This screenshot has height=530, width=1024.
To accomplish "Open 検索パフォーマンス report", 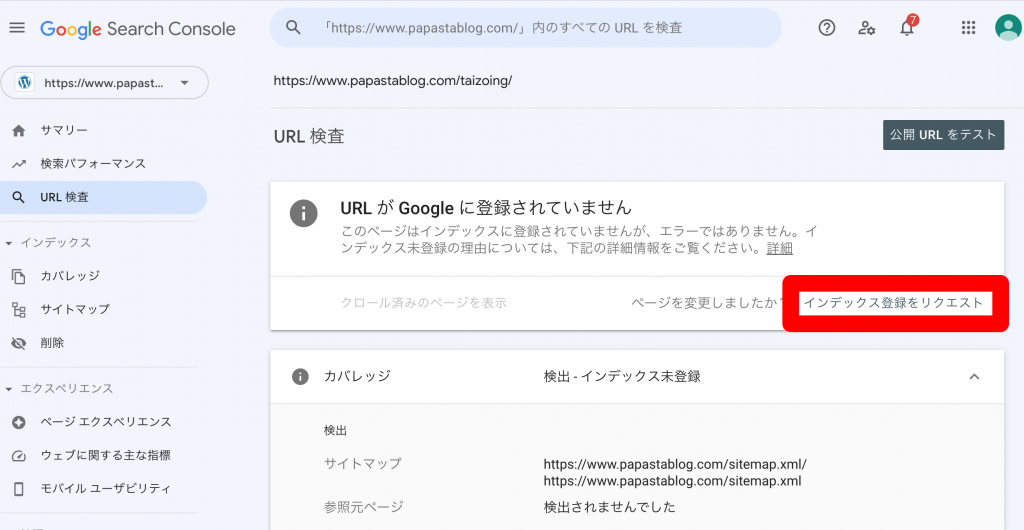I will [92, 163].
